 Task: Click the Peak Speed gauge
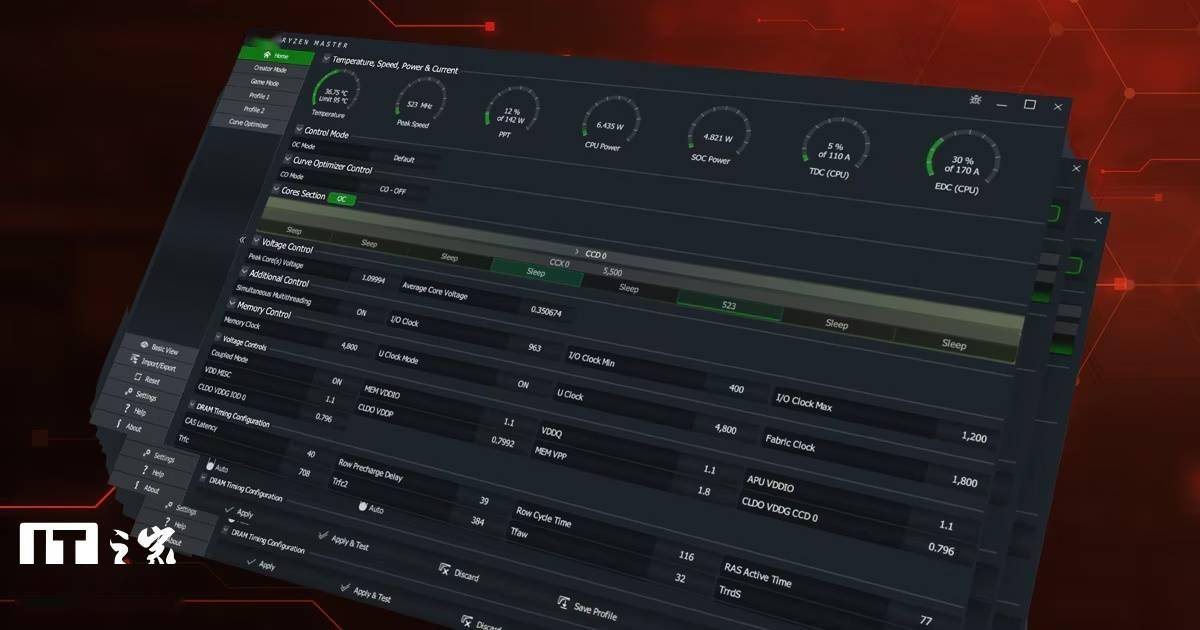tap(420, 103)
